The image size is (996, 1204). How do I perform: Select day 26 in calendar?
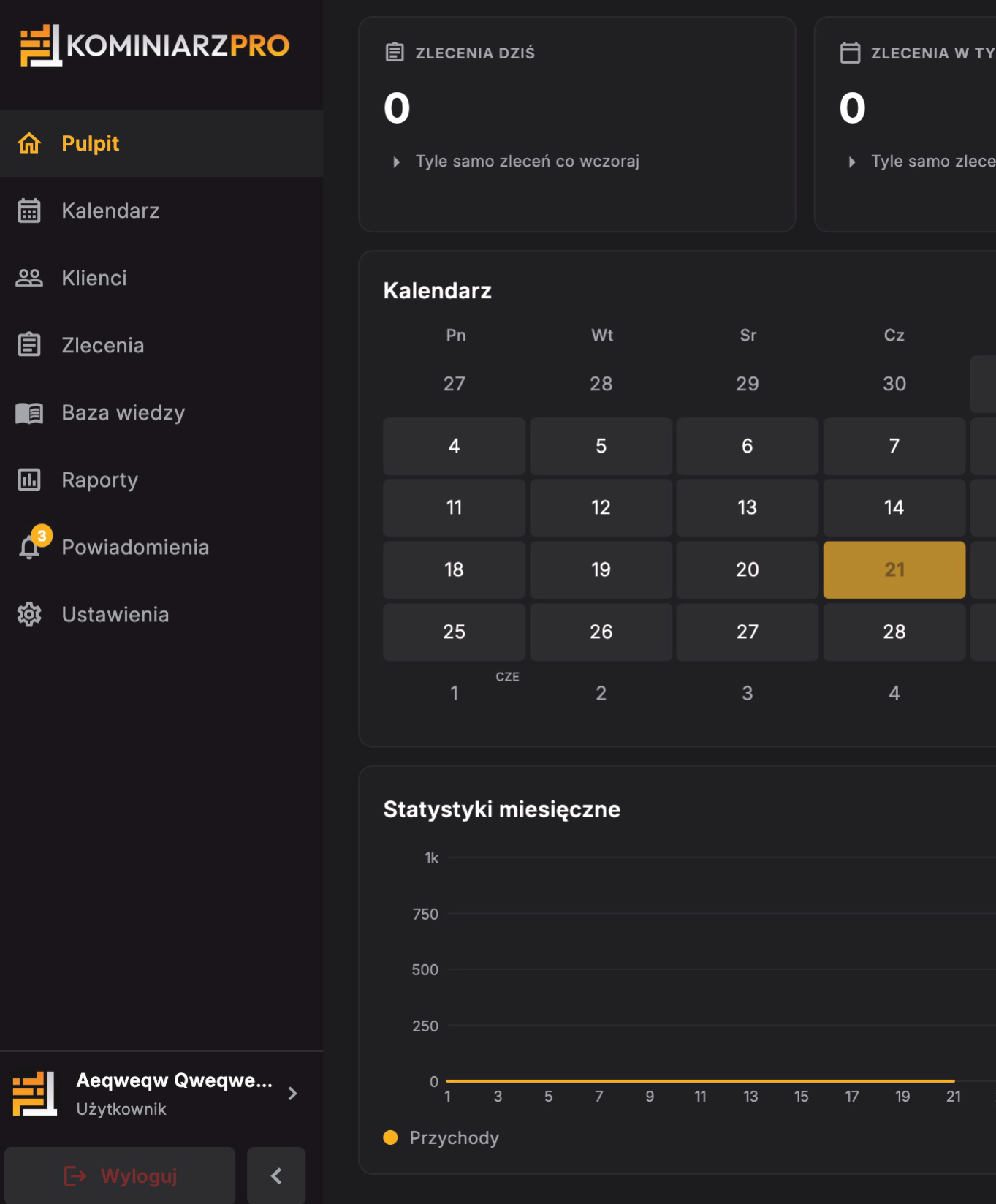tap(601, 632)
